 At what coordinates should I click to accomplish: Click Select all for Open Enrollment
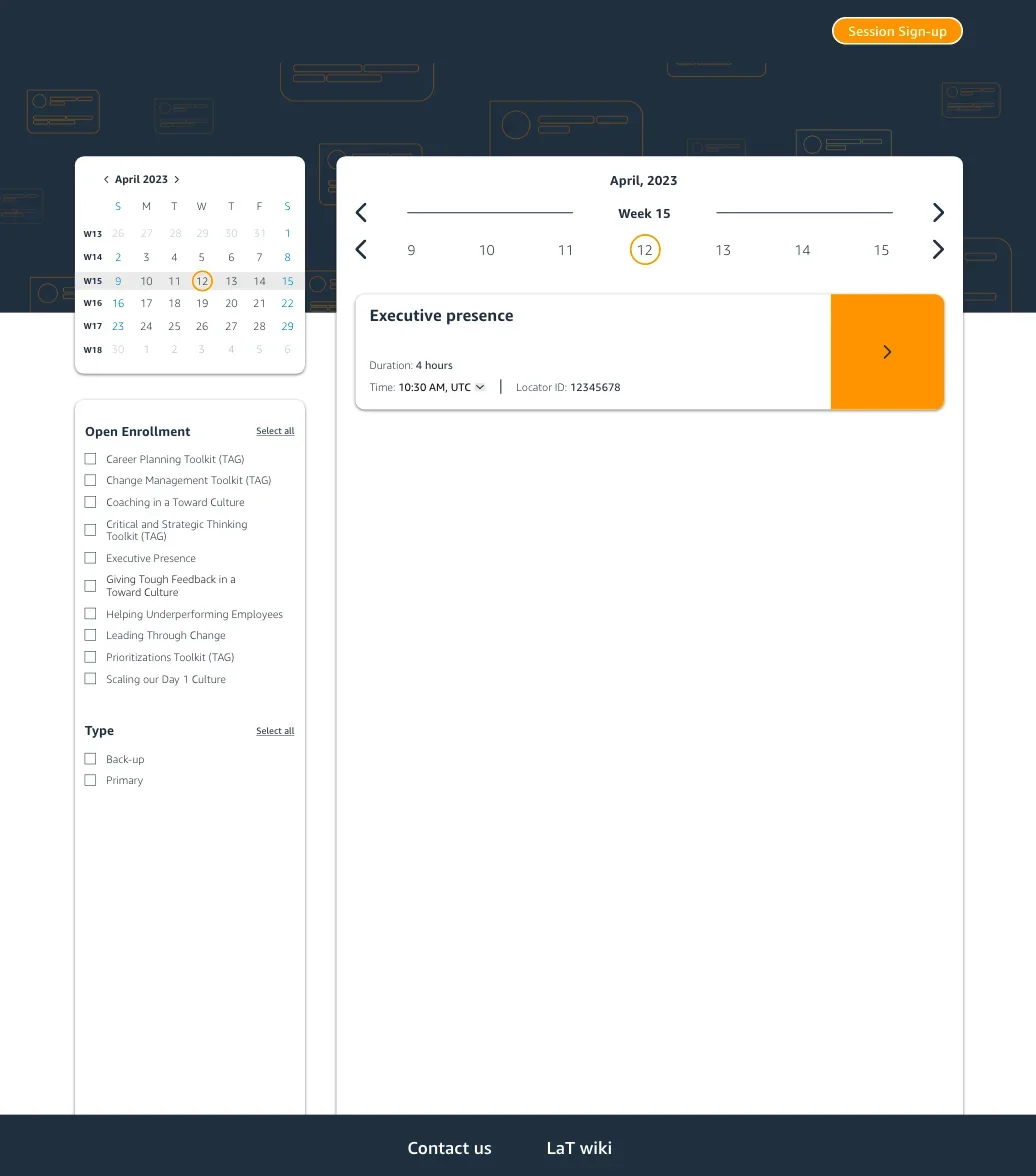pyautogui.click(x=275, y=431)
